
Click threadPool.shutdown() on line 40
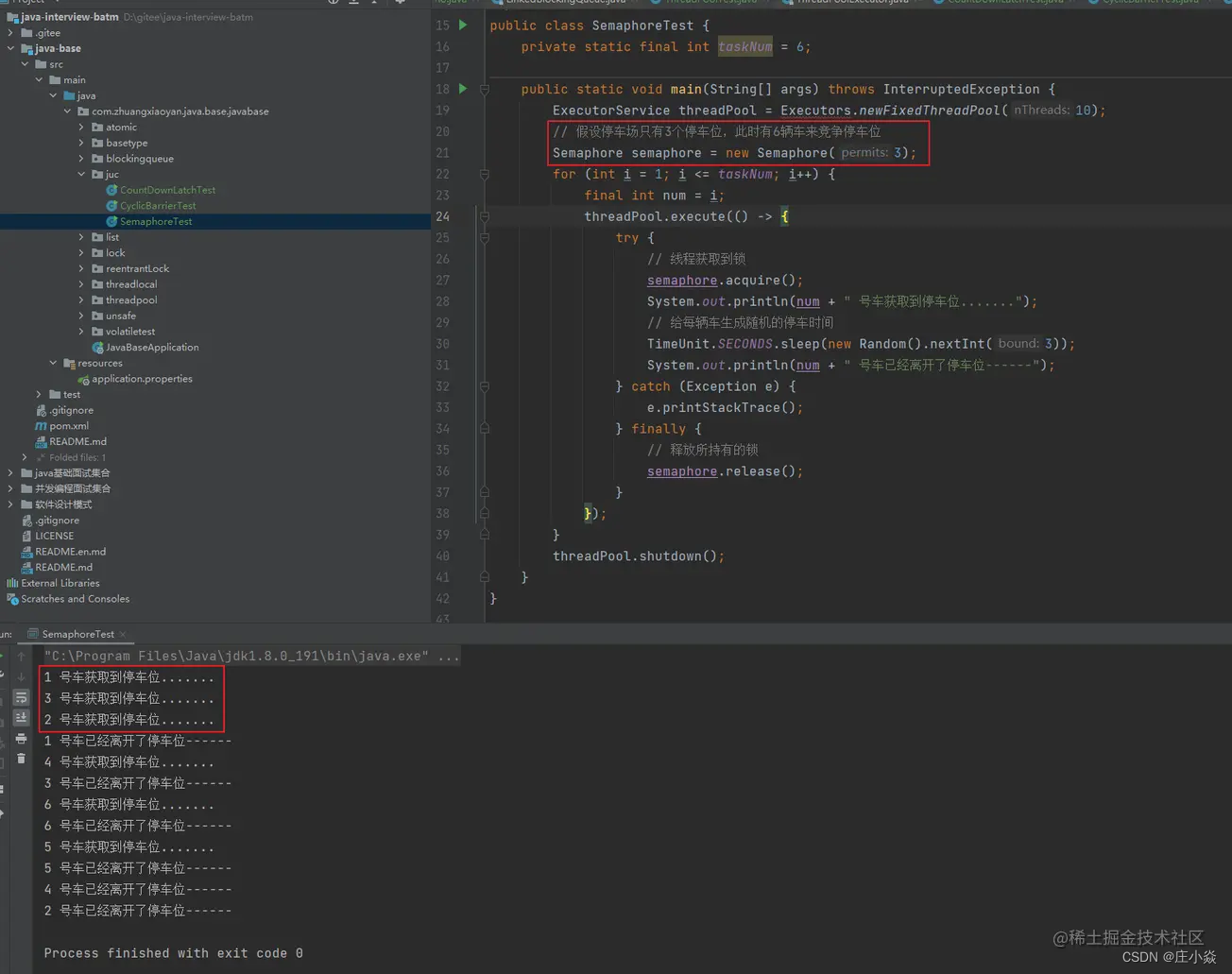click(639, 556)
